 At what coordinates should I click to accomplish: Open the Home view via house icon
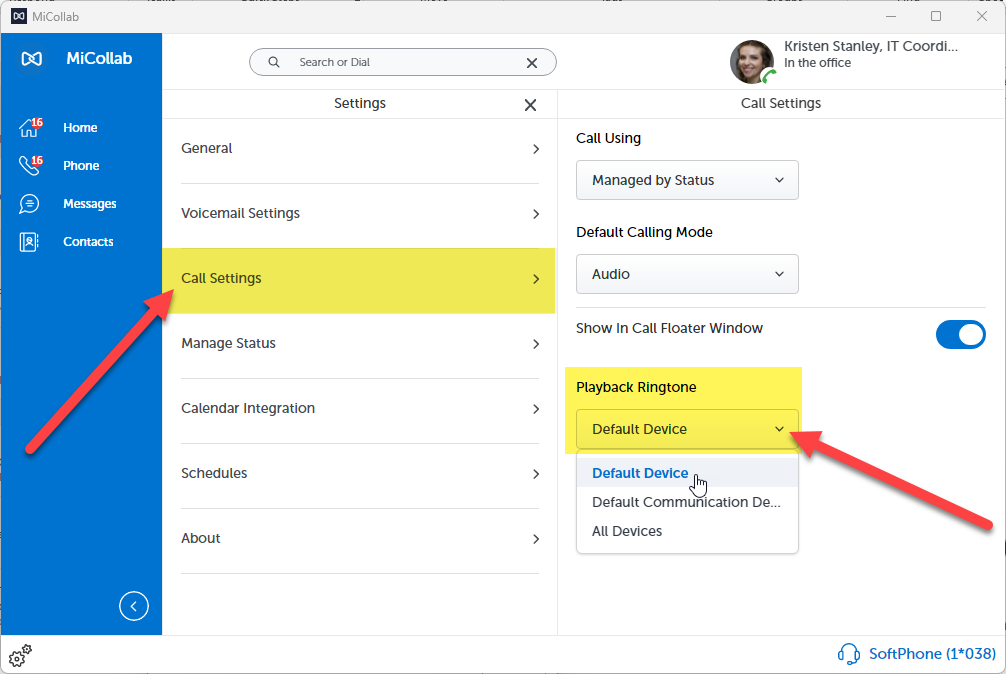(x=30, y=128)
